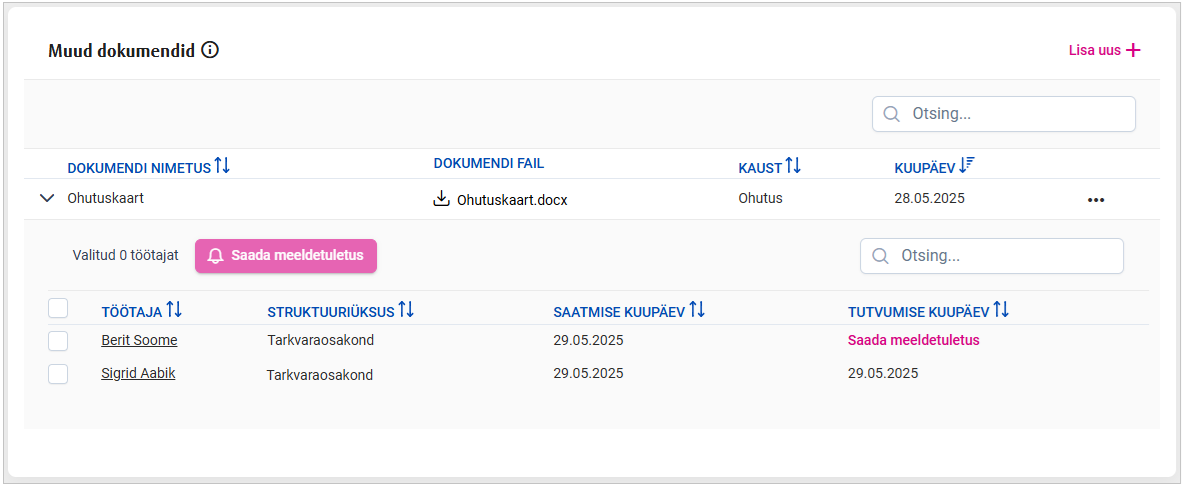Viewport: 1185px width, 487px height.
Task: Sort by Dokumendi nimetus arrows icon
Action: click(222, 166)
